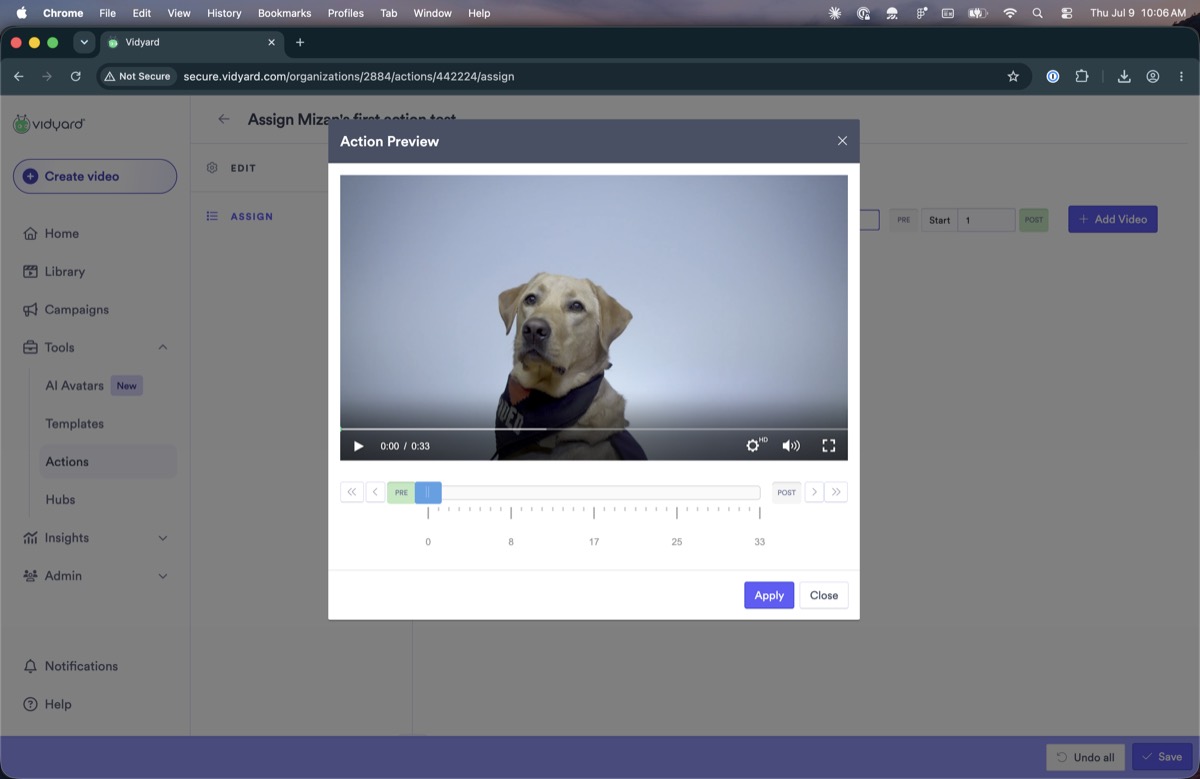Open the History menu
The image size is (1200, 779).
tap(224, 13)
